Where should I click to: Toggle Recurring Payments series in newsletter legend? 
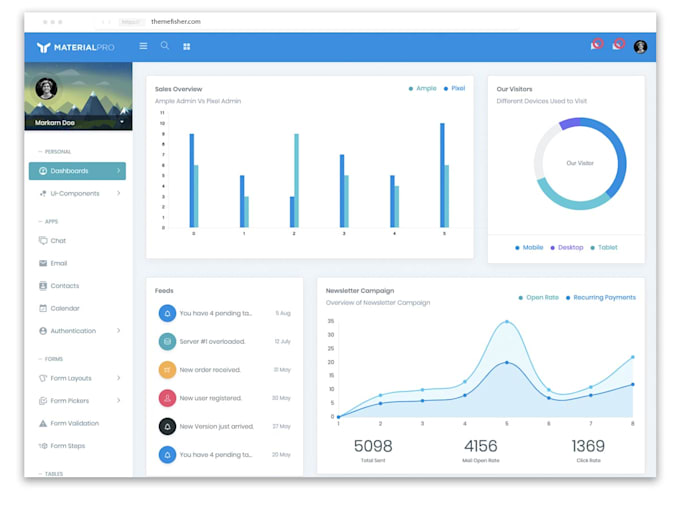[x=601, y=298]
